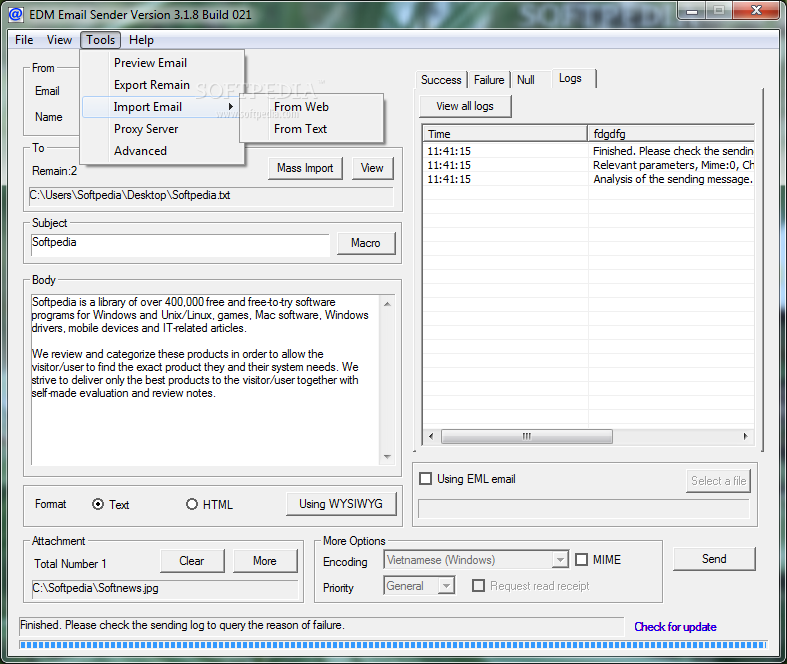Click the View all logs button
This screenshot has width=787, height=664.
465,106
